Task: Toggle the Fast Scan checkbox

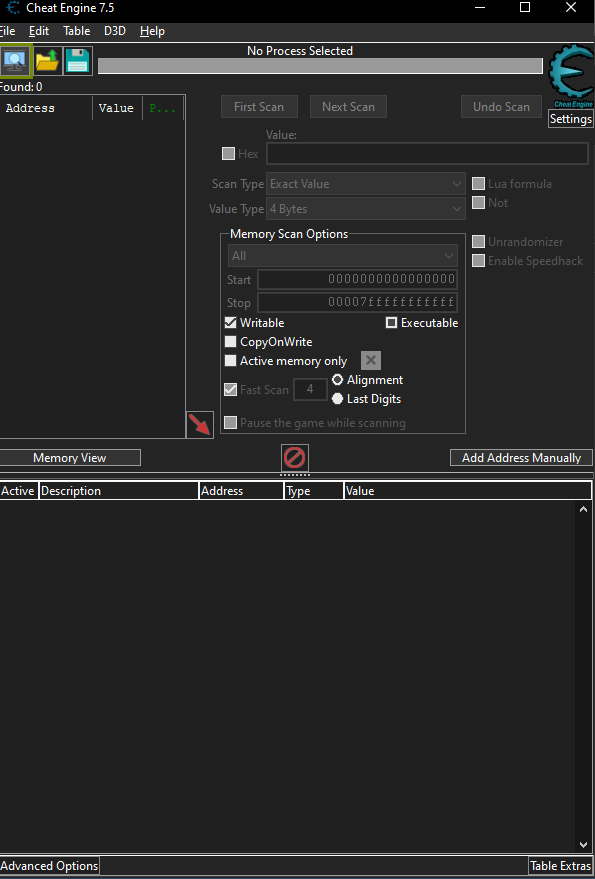Action: pos(230,390)
